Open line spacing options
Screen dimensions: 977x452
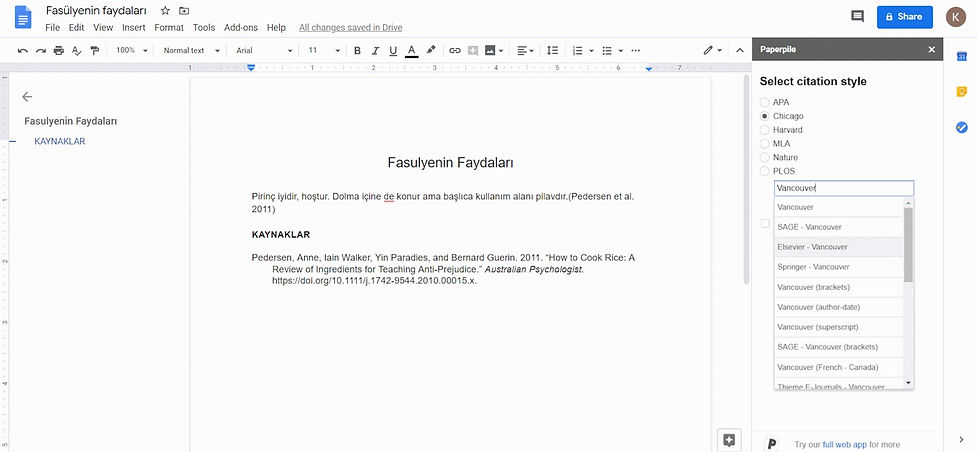point(552,50)
